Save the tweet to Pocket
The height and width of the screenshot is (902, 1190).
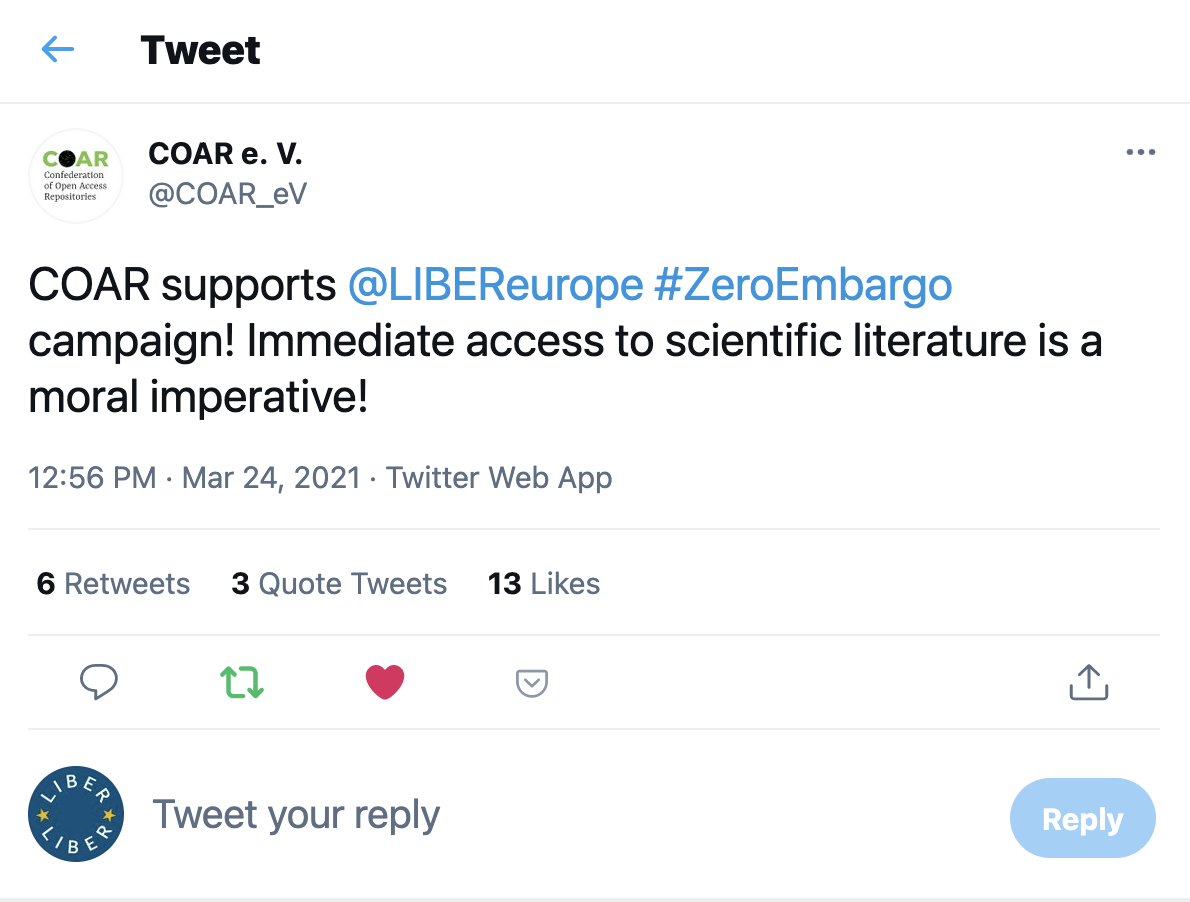[531, 683]
